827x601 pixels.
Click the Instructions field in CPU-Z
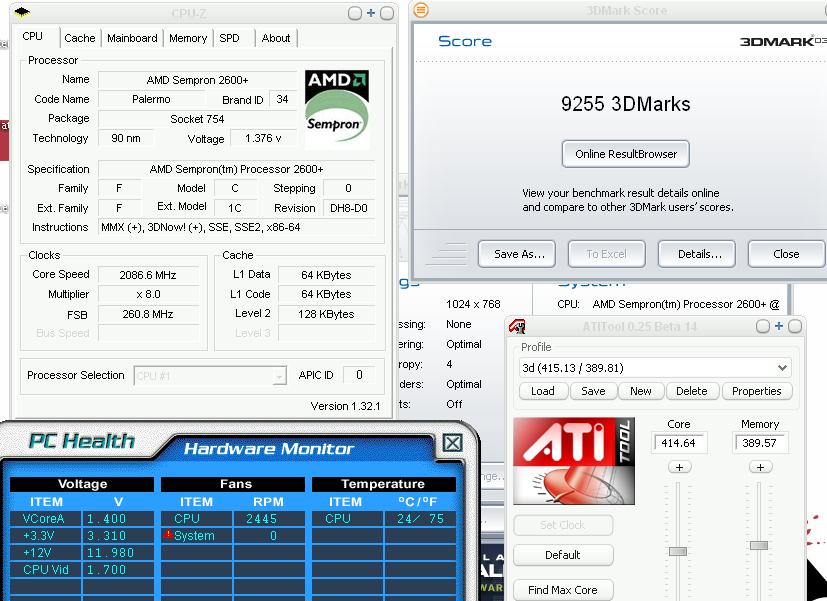236,227
